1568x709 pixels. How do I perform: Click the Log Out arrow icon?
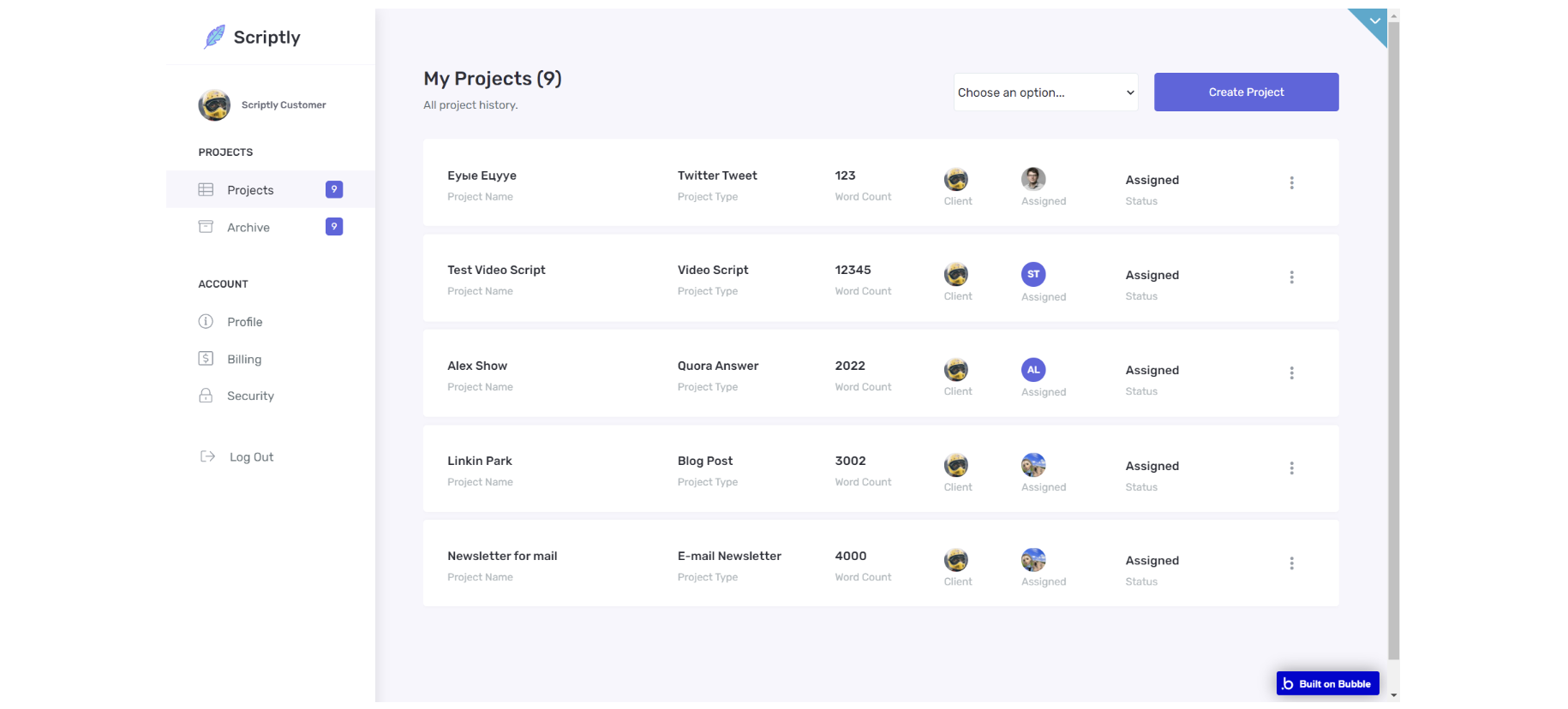(207, 456)
